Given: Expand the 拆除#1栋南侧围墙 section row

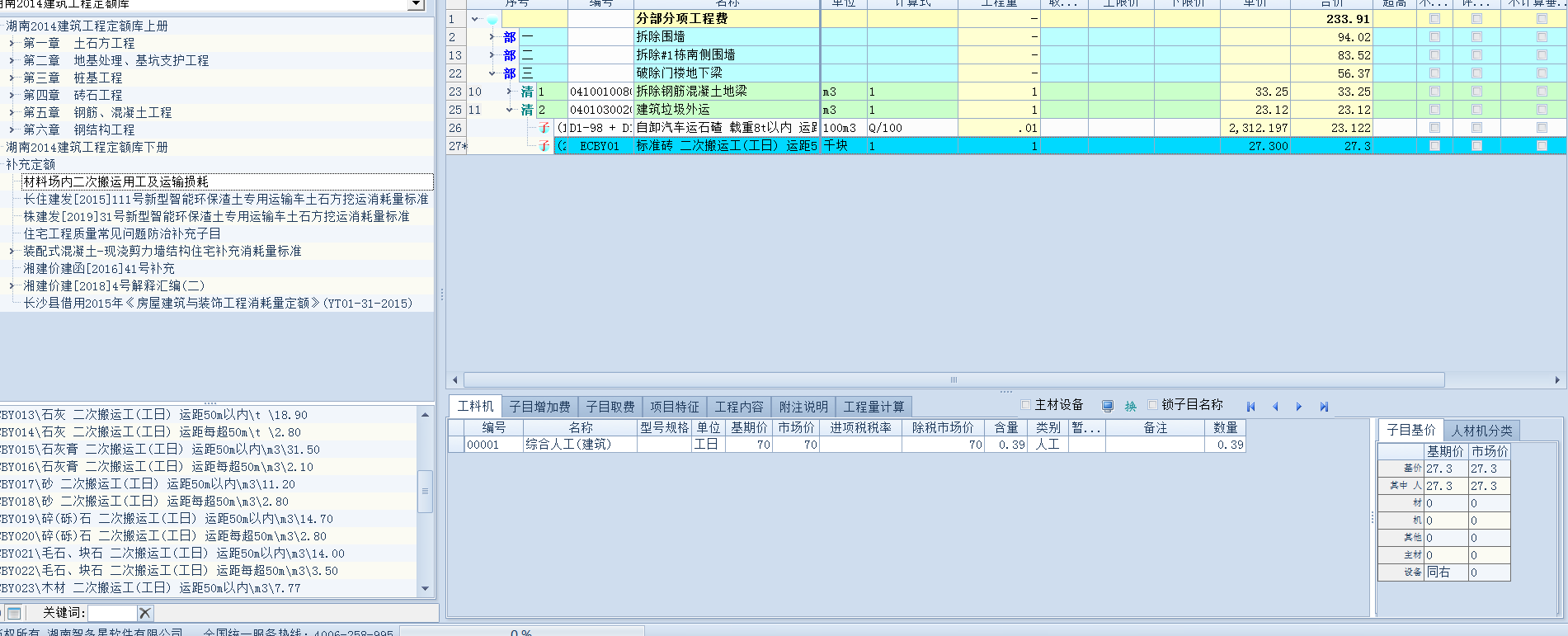Looking at the screenshot, I should (492, 55).
